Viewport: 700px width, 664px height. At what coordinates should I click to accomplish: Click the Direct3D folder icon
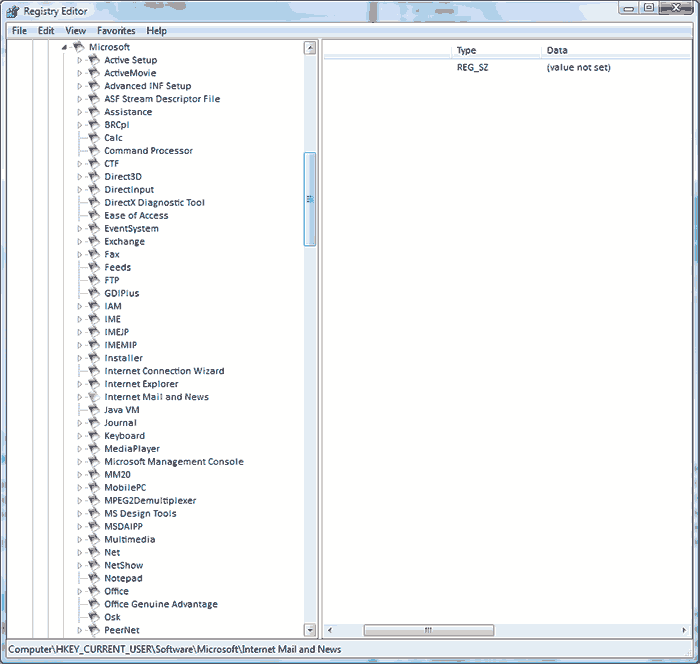tap(94, 176)
